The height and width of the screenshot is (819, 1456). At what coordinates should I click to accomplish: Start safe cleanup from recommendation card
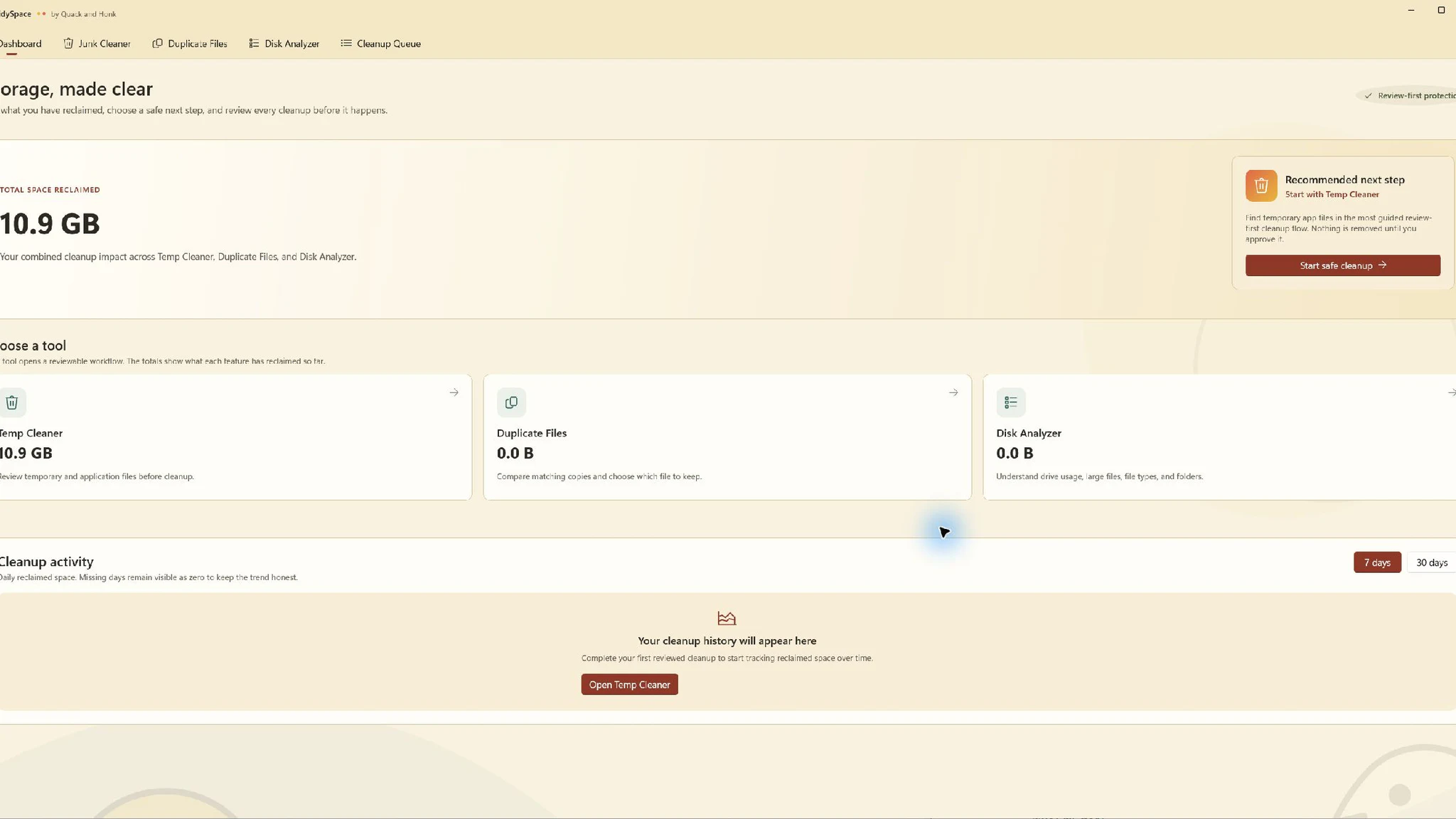coord(1343,265)
